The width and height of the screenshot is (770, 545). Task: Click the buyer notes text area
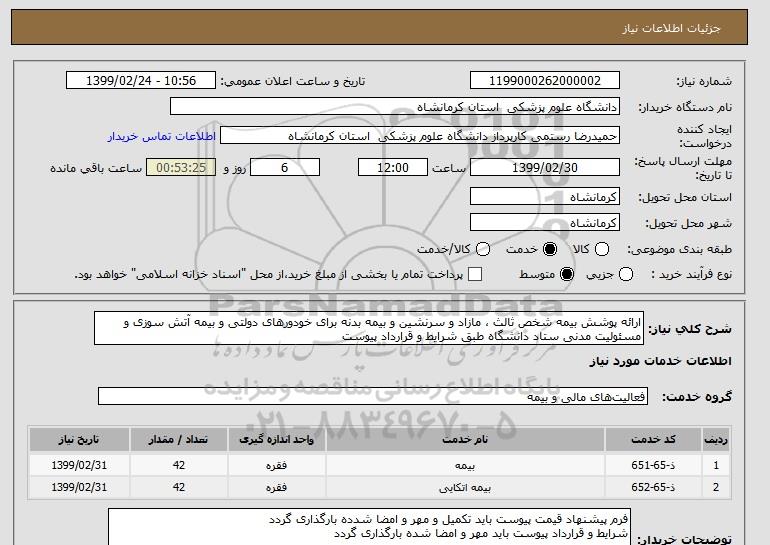pyautogui.click(x=369, y=527)
